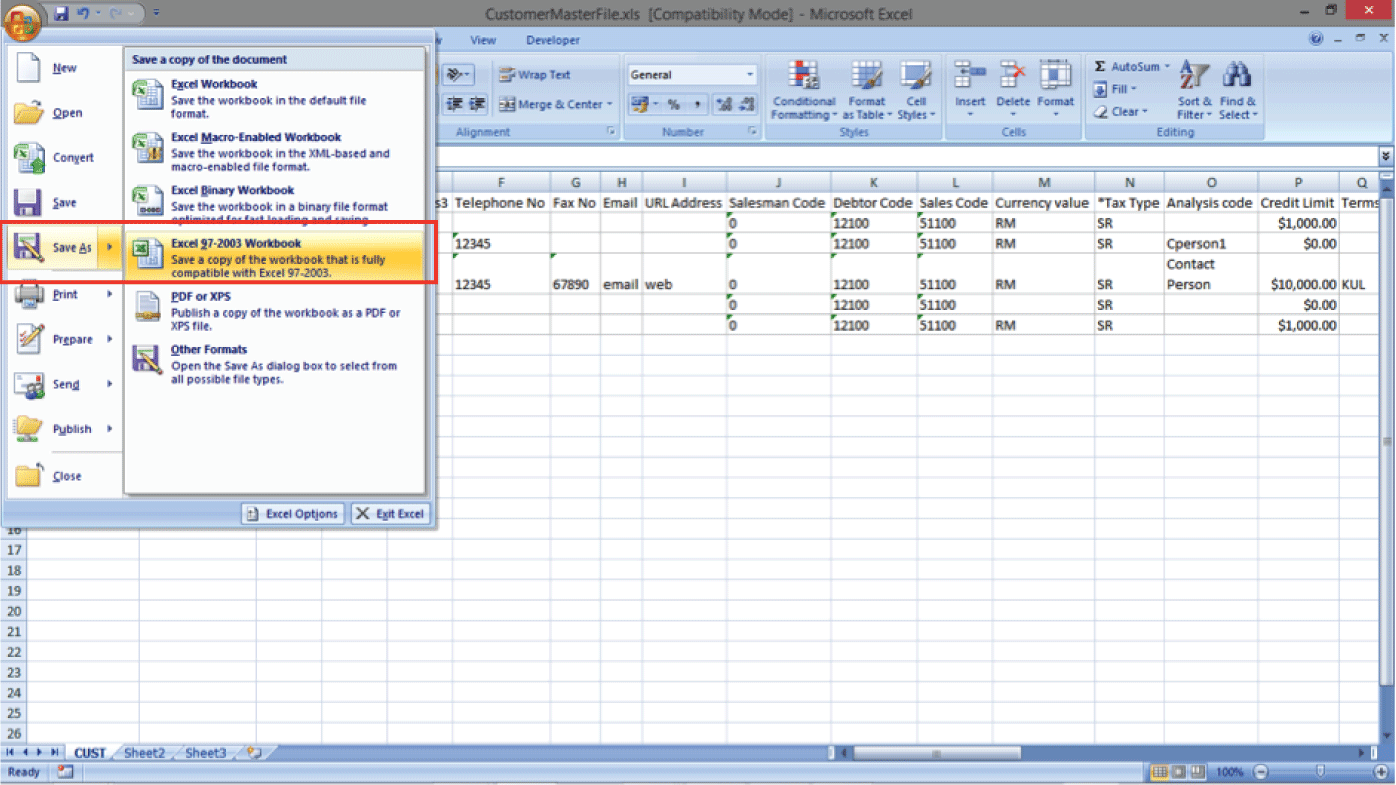The image size is (1396, 785).
Task: Switch to the Developer ribbon tab
Action: 553,40
